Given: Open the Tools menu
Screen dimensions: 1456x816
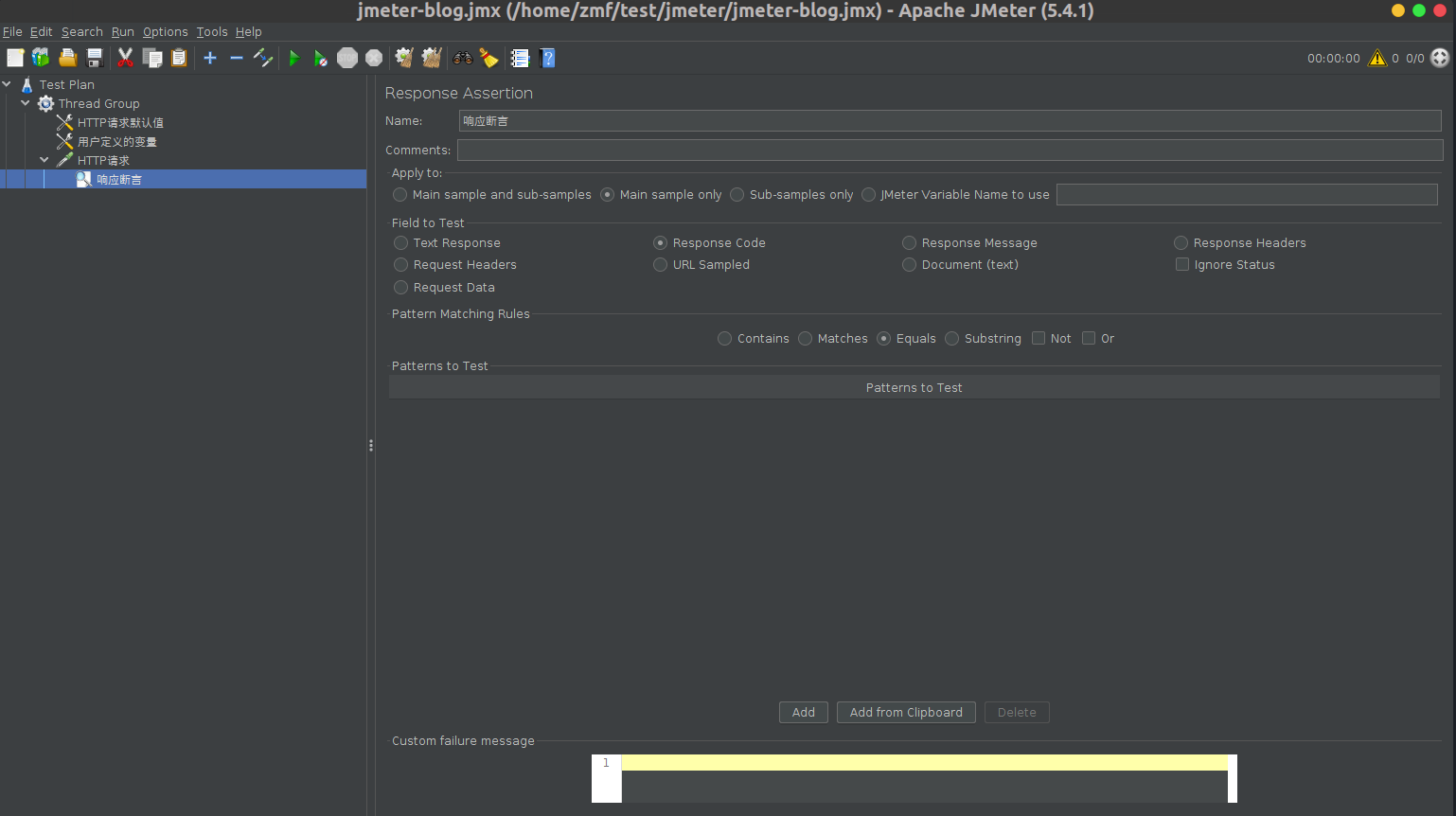Looking at the screenshot, I should 212,32.
